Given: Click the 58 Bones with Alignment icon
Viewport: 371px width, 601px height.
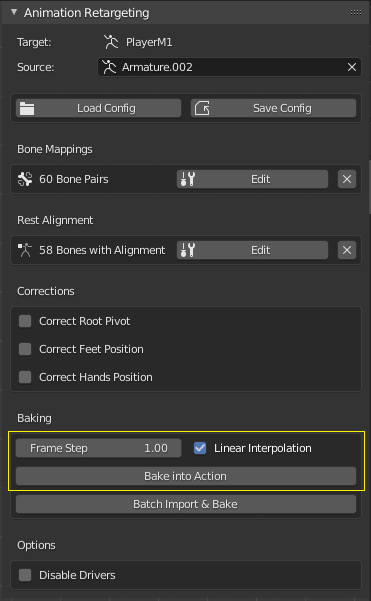Looking at the screenshot, I should pyautogui.click(x=25, y=250).
